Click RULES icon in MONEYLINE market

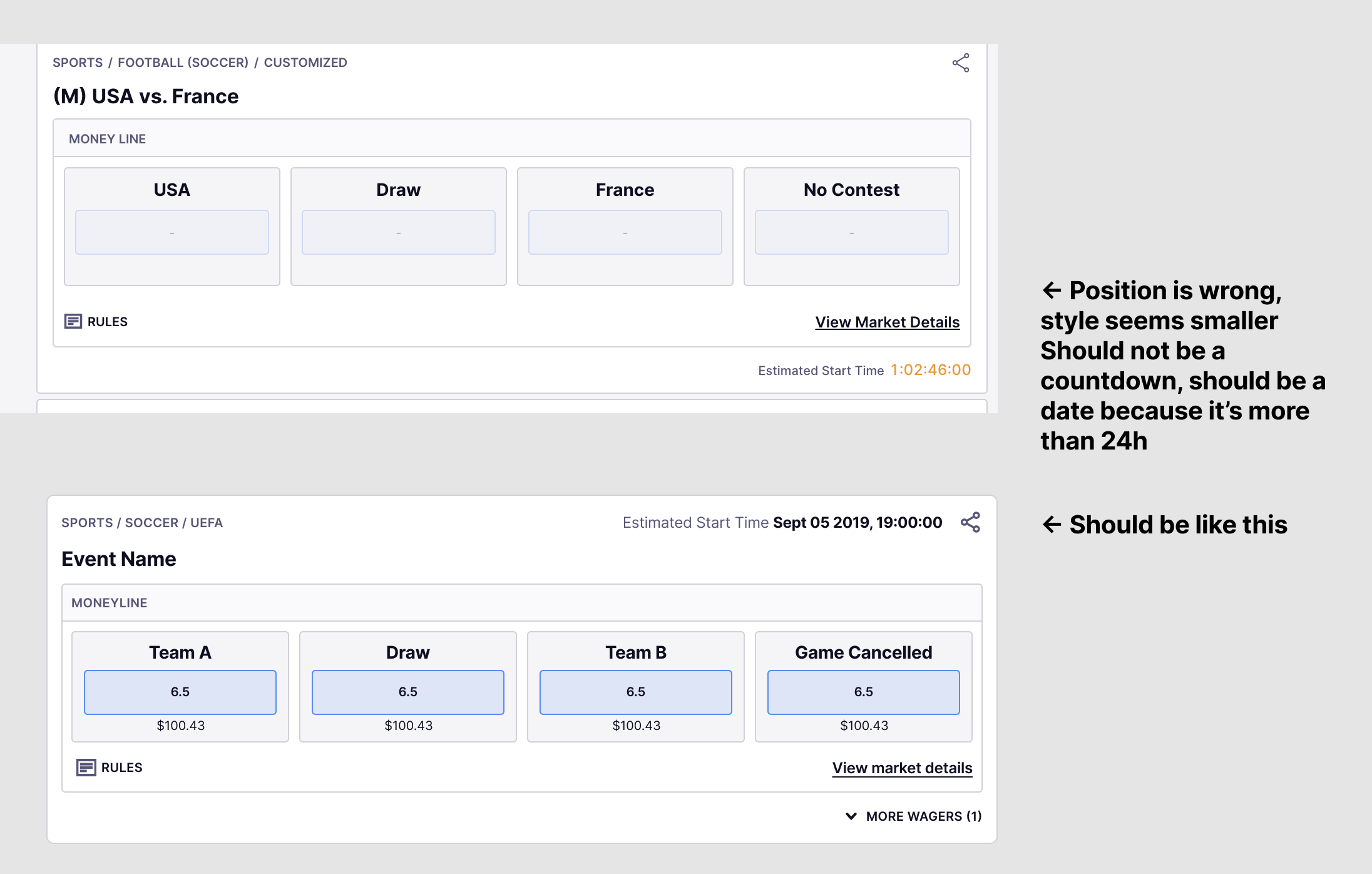(x=86, y=768)
